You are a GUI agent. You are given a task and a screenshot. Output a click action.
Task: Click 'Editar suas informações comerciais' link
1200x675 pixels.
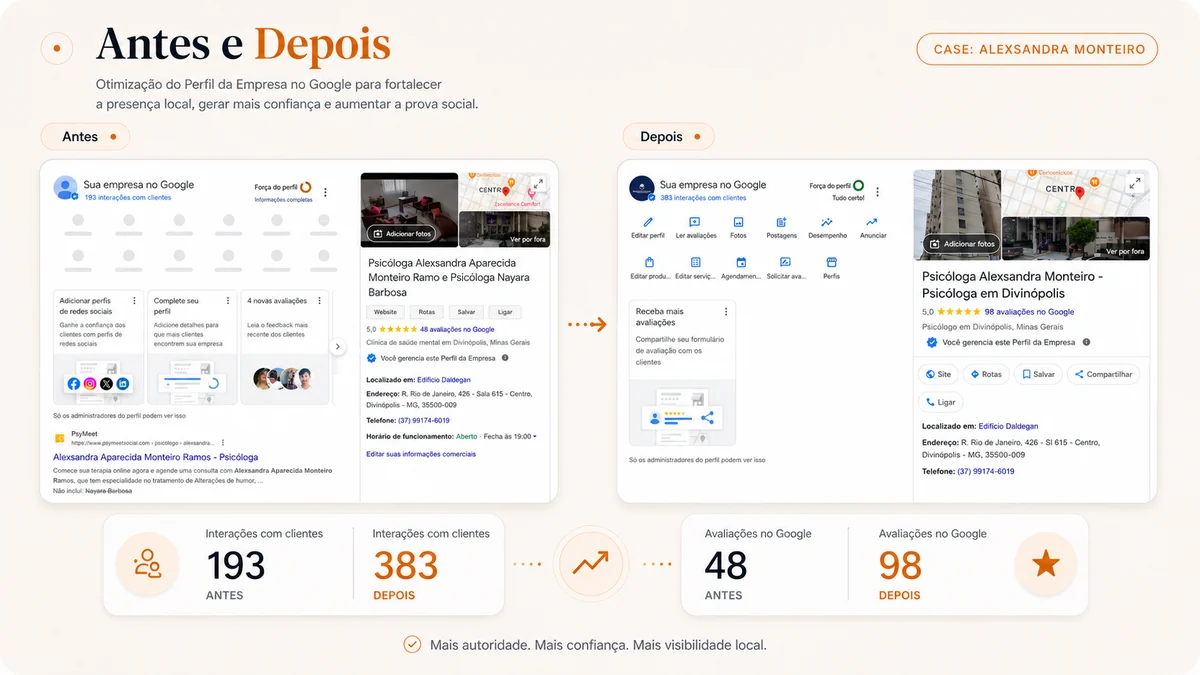(x=421, y=454)
